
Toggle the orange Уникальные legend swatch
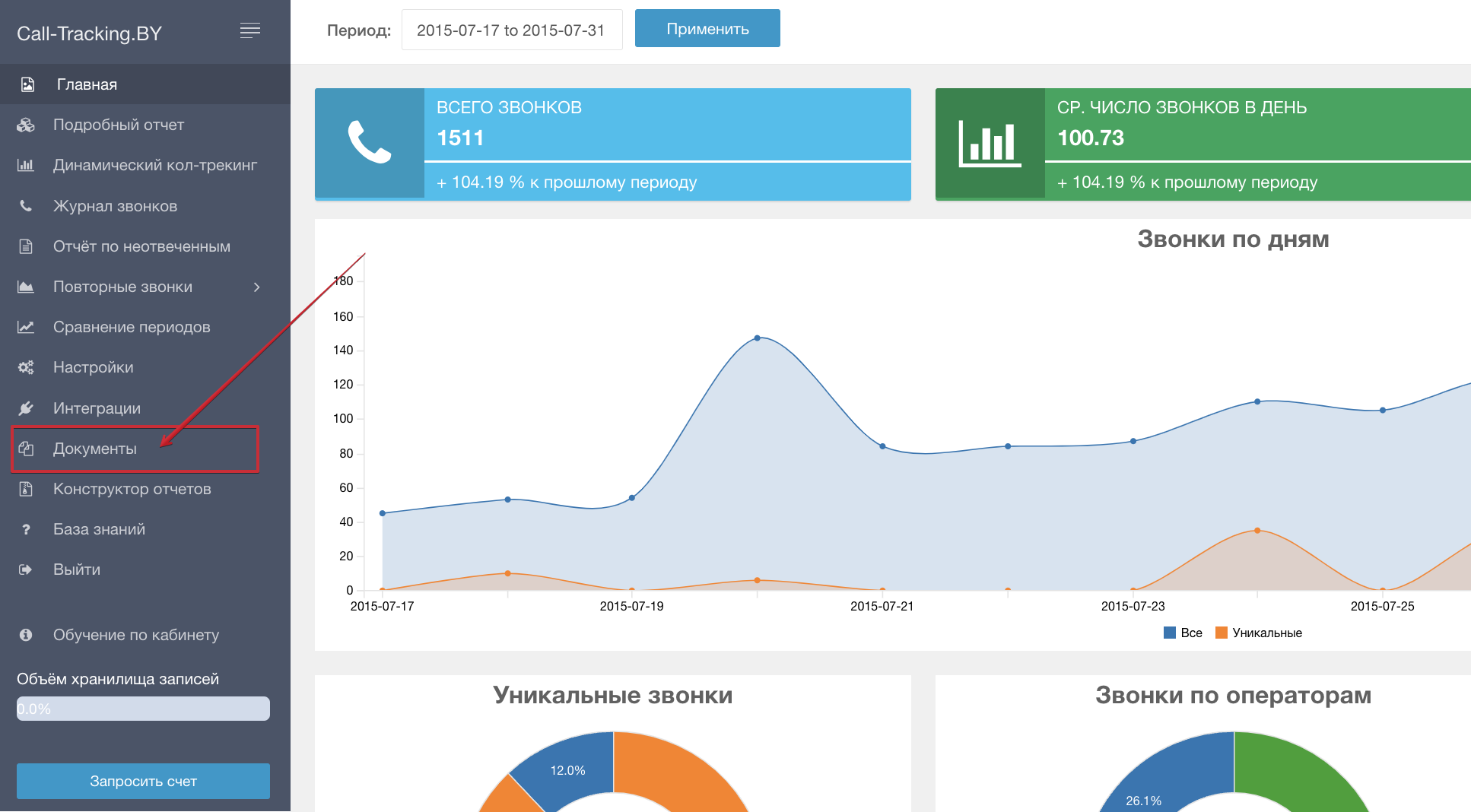click(1222, 633)
